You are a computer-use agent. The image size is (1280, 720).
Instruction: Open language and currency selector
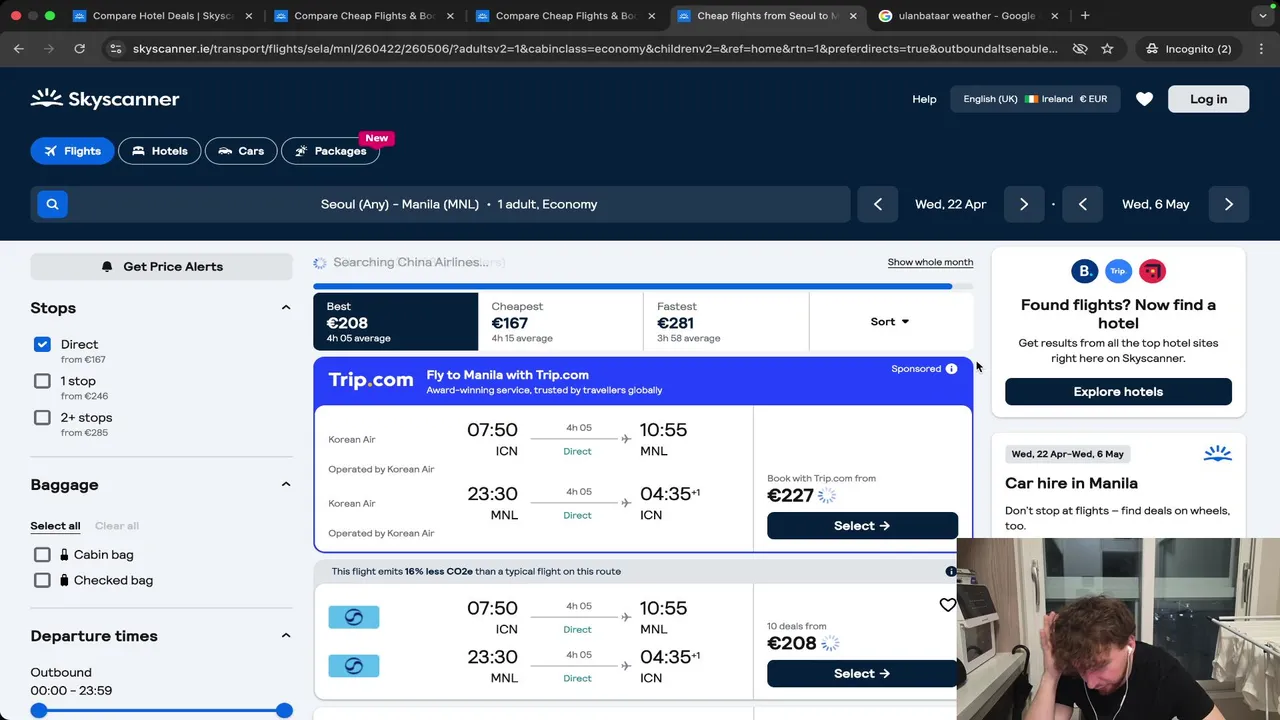(x=1035, y=99)
